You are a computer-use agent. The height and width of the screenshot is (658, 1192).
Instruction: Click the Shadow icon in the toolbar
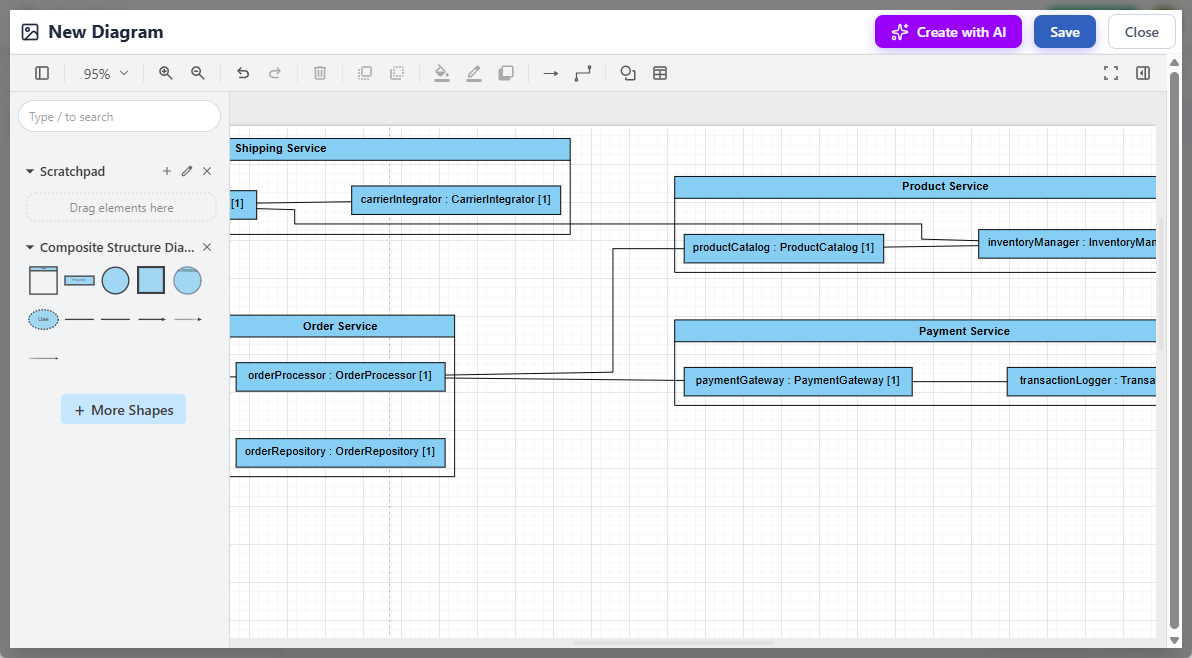505,72
